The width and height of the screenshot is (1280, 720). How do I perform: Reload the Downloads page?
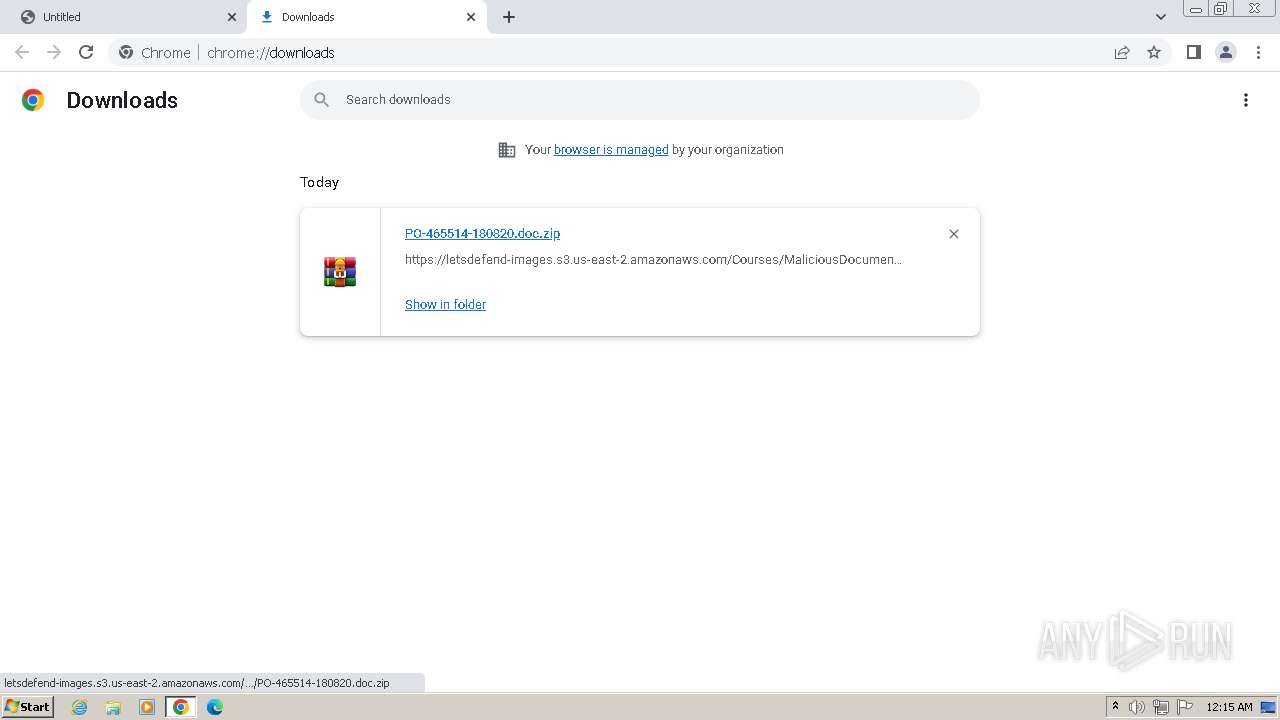pyautogui.click(x=86, y=52)
